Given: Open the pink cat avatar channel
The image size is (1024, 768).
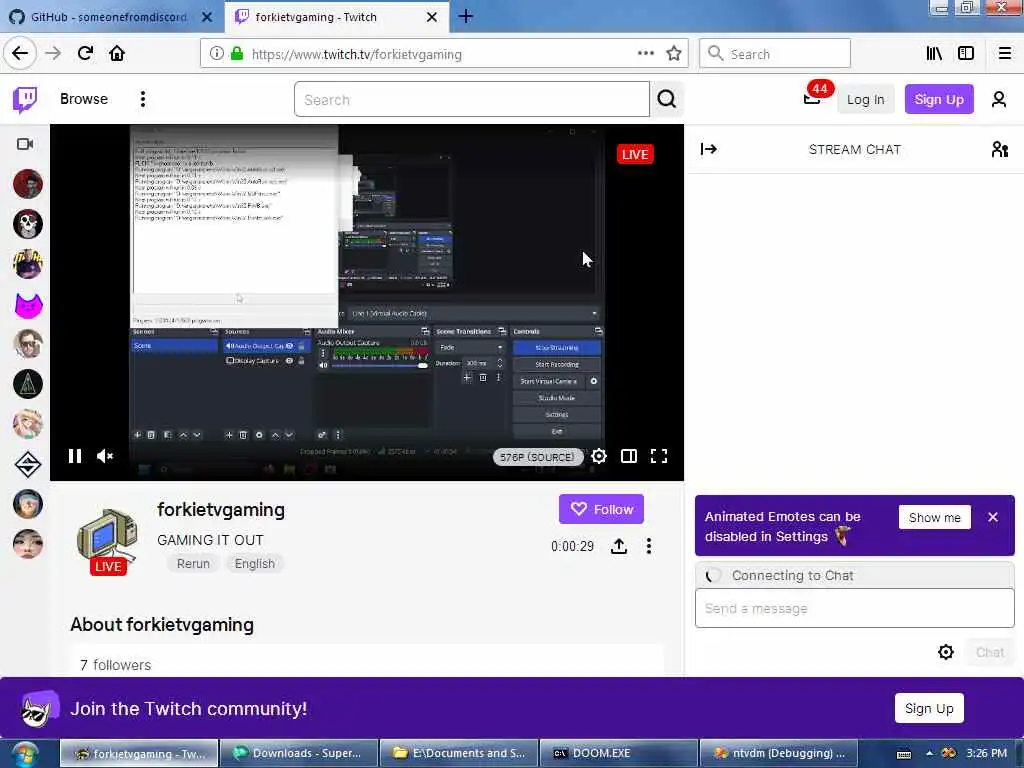Looking at the screenshot, I should pyautogui.click(x=27, y=304).
